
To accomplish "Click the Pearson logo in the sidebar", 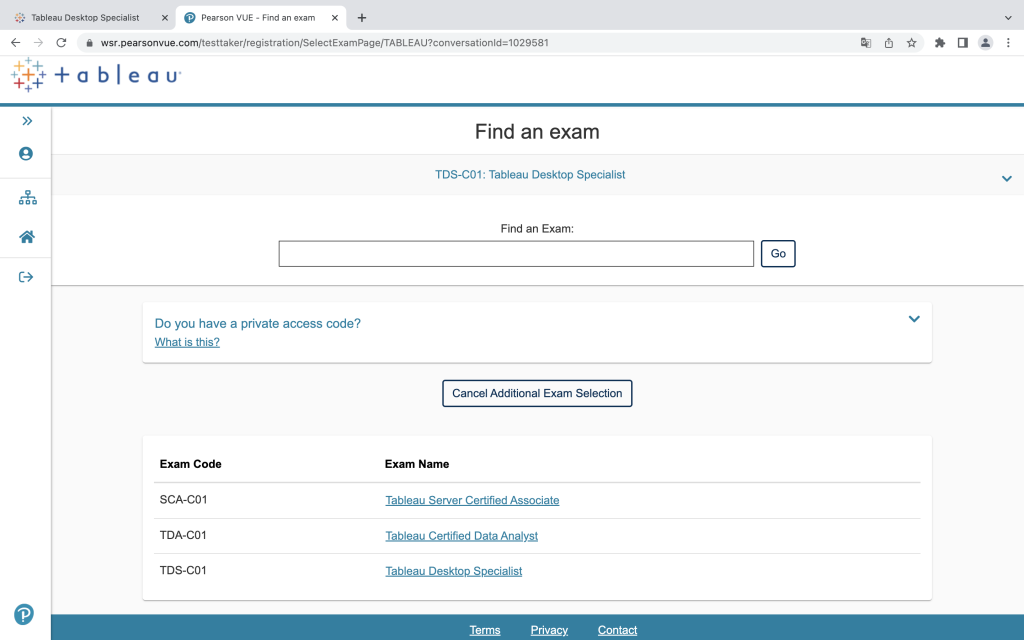I will point(24,615).
